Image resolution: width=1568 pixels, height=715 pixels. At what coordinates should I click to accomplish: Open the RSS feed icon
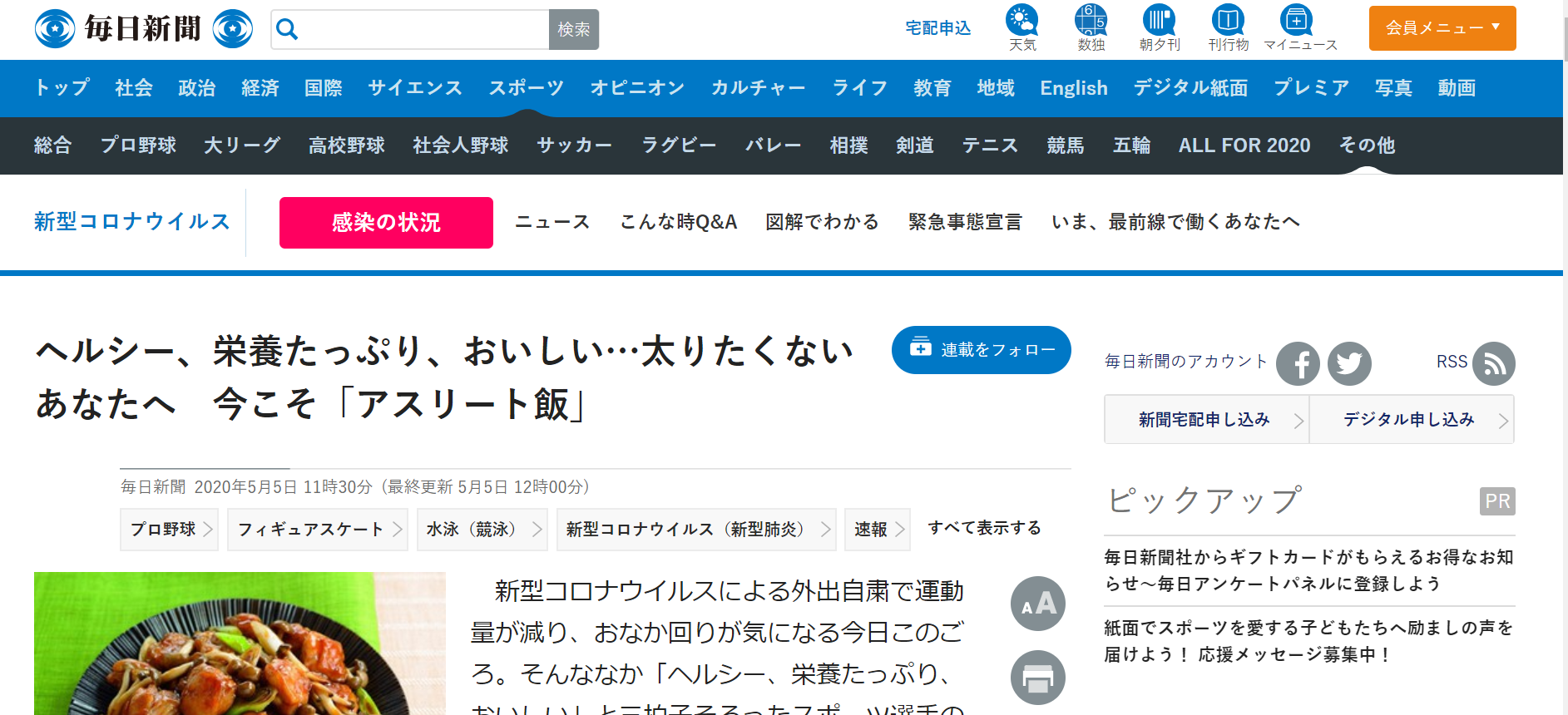(1494, 363)
